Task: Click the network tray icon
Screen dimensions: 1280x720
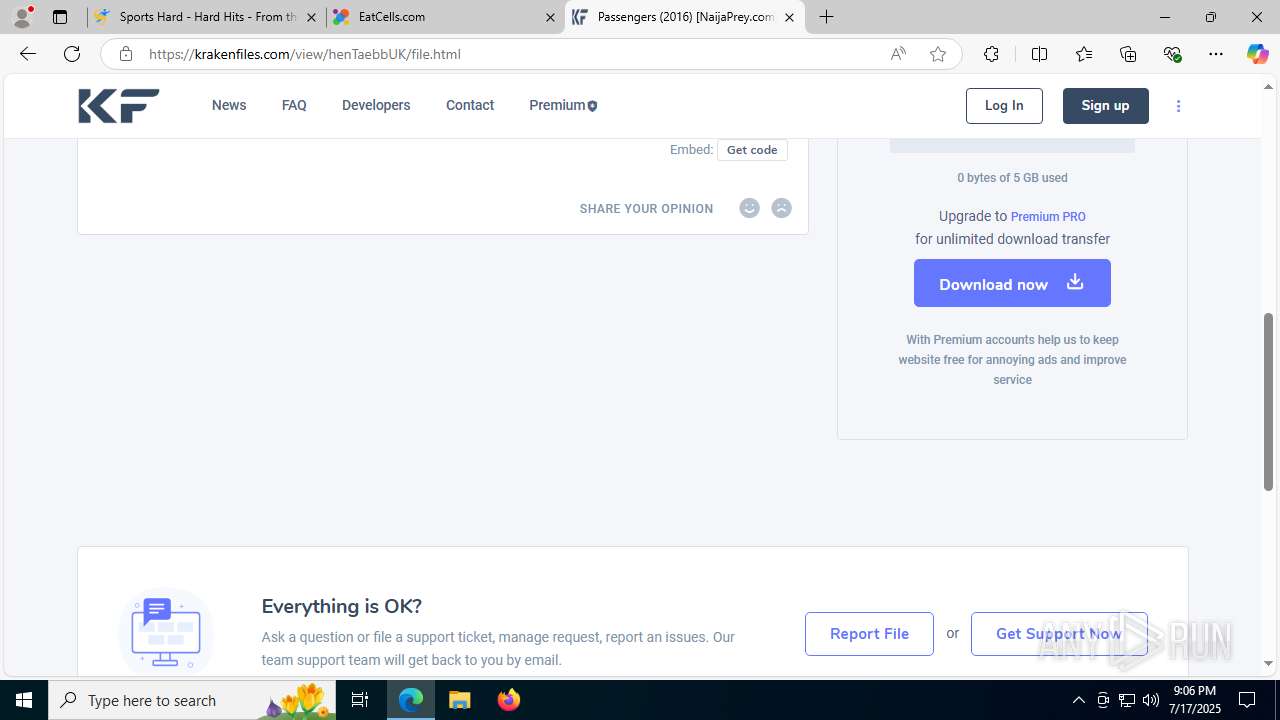Action: [1127, 700]
